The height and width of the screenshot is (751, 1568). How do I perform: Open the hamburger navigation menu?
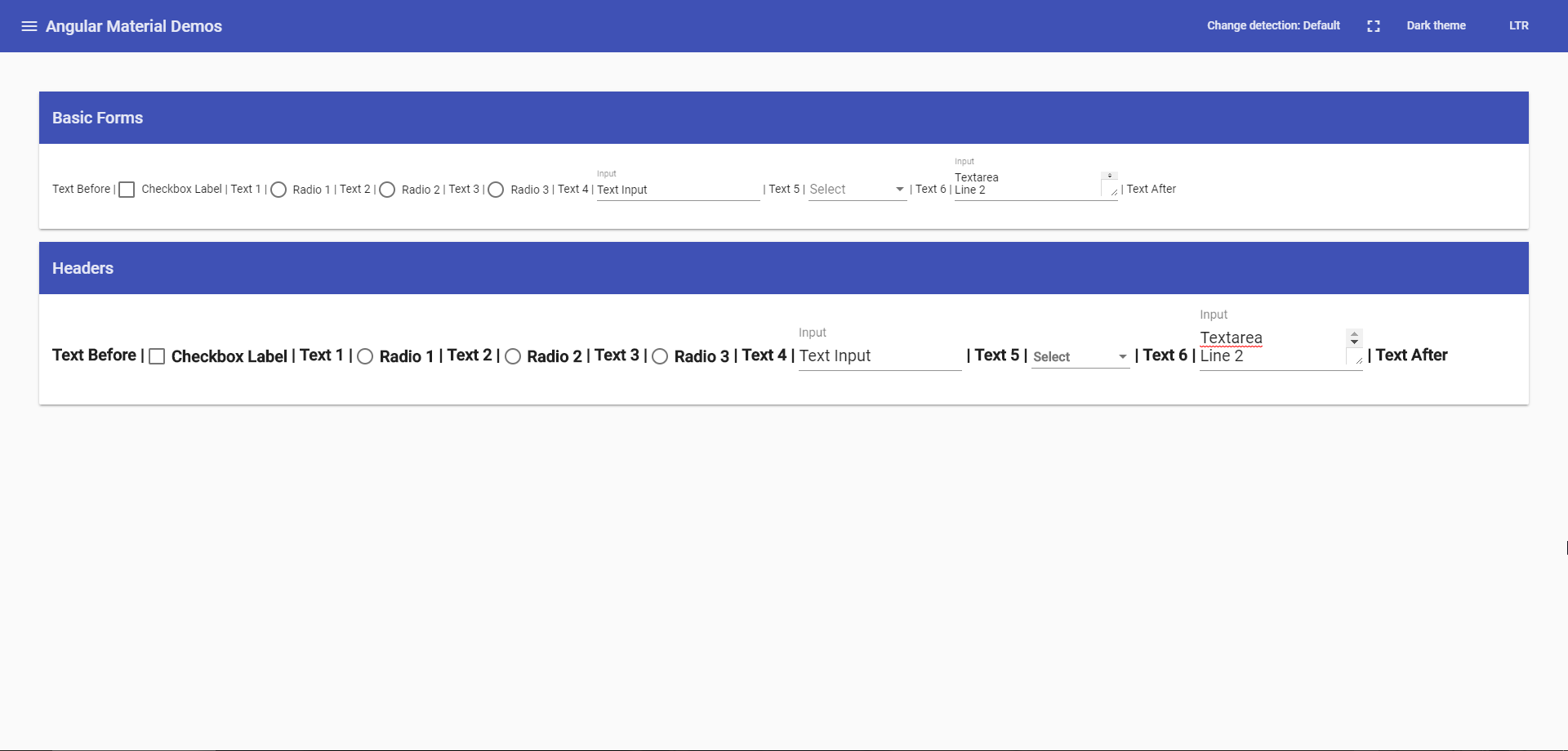pos(29,26)
